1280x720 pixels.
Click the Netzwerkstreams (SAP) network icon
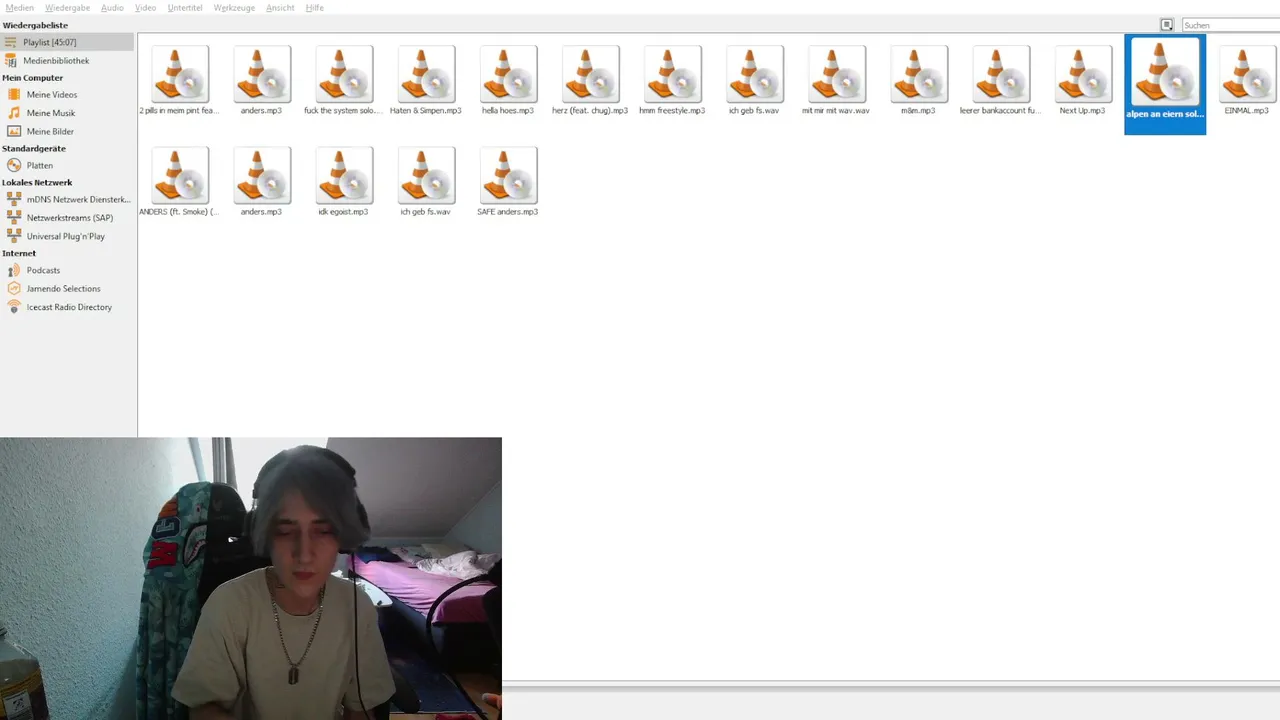coord(14,218)
